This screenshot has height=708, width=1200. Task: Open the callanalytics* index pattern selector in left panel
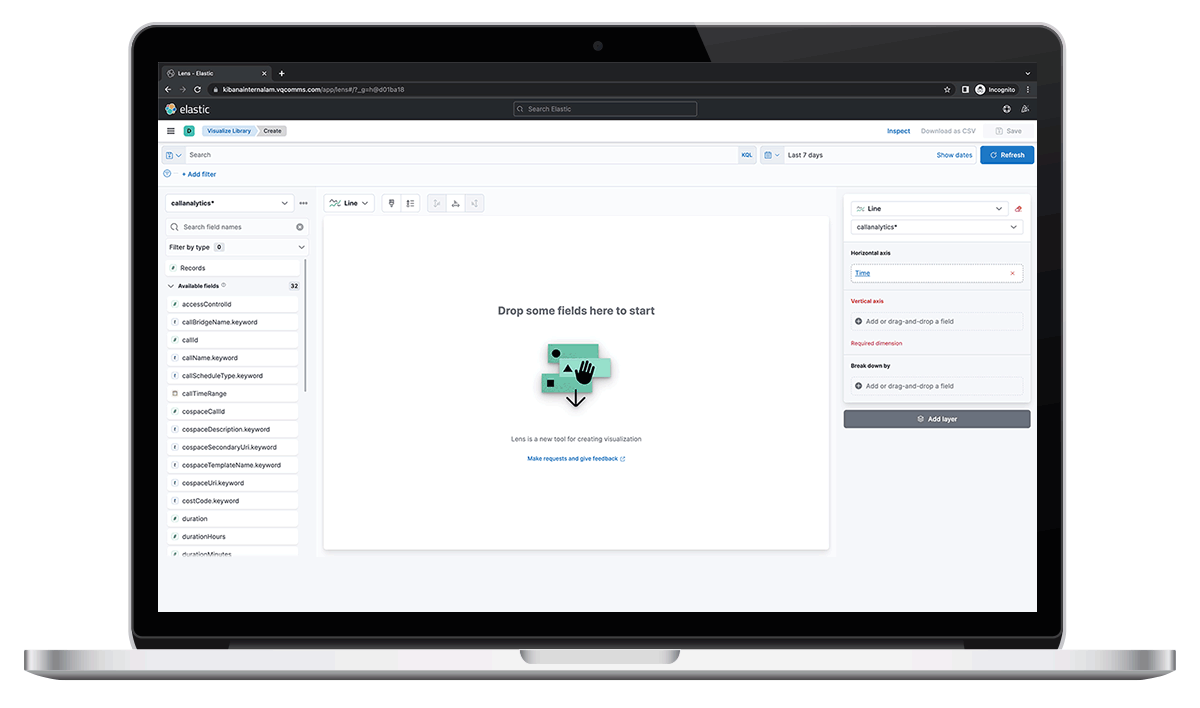[229, 203]
